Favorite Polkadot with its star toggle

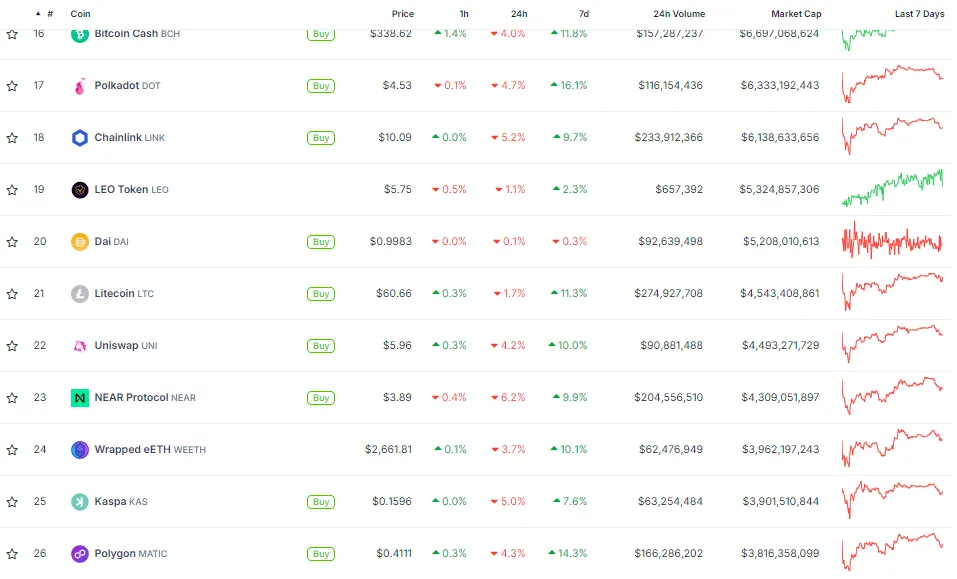[12, 86]
